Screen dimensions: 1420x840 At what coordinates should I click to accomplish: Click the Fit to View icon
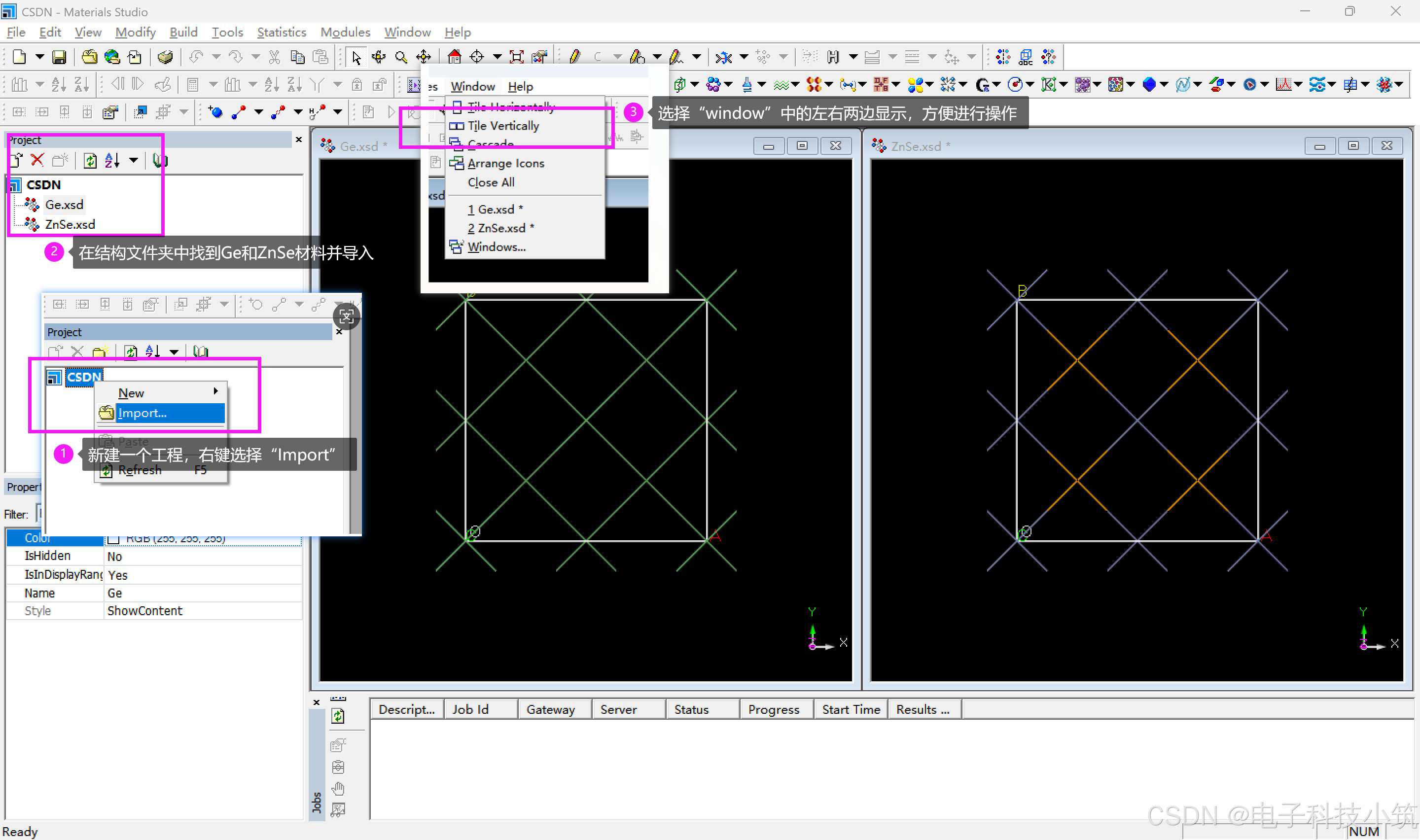point(516,57)
